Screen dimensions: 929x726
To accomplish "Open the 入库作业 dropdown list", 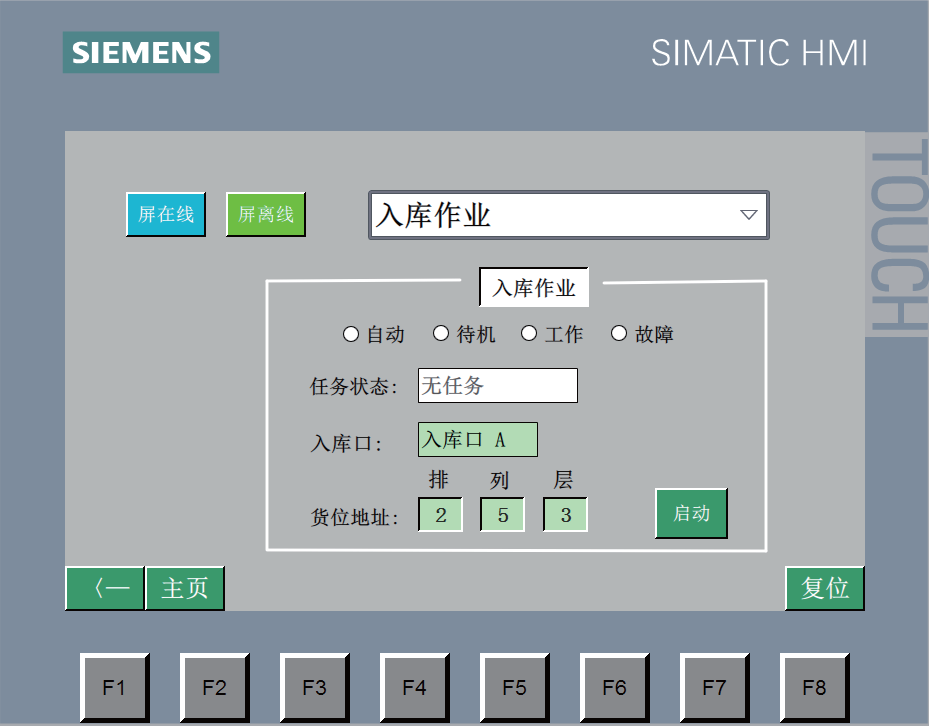I will (x=568, y=214).
